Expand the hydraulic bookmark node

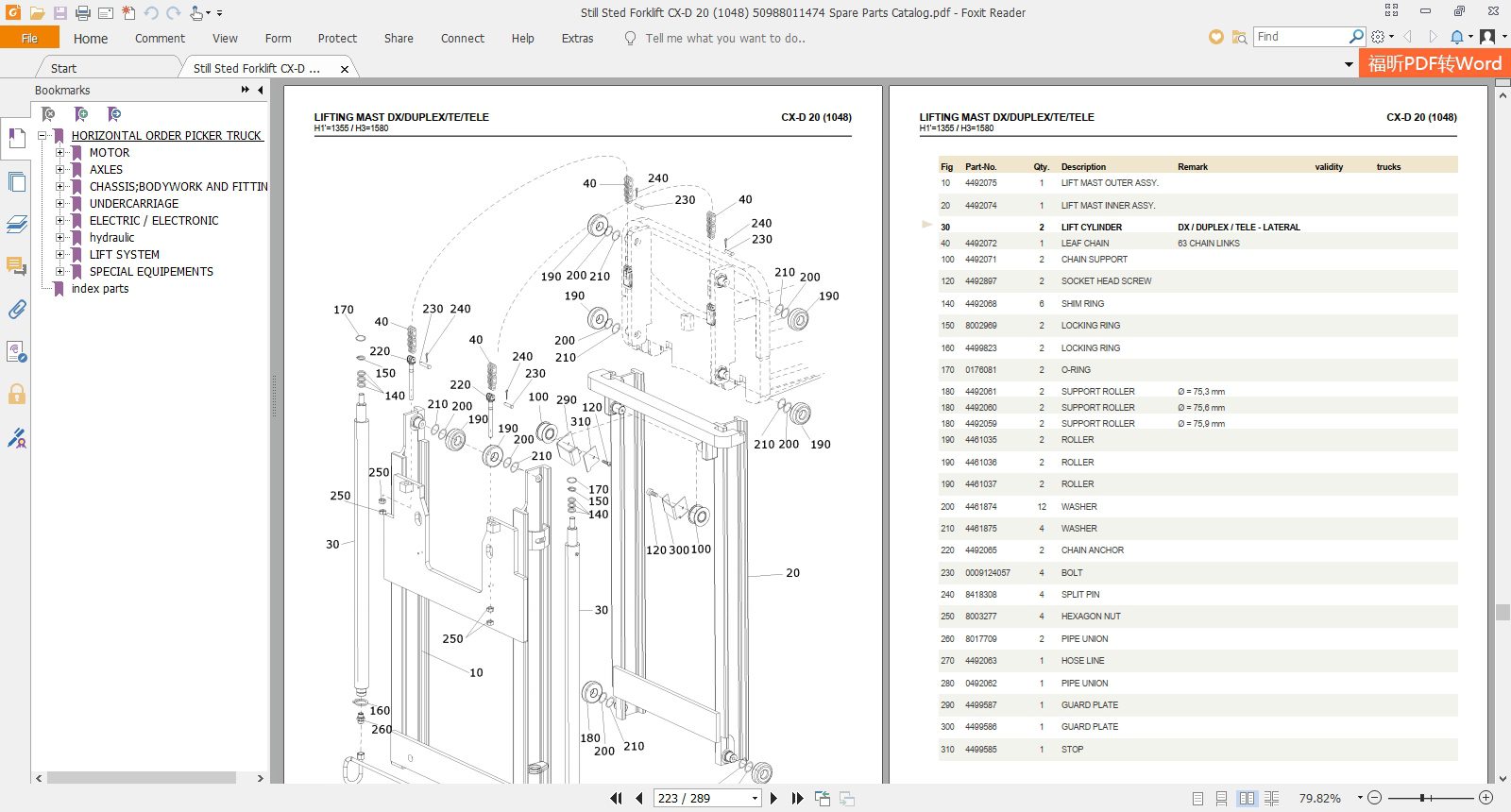click(x=60, y=237)
